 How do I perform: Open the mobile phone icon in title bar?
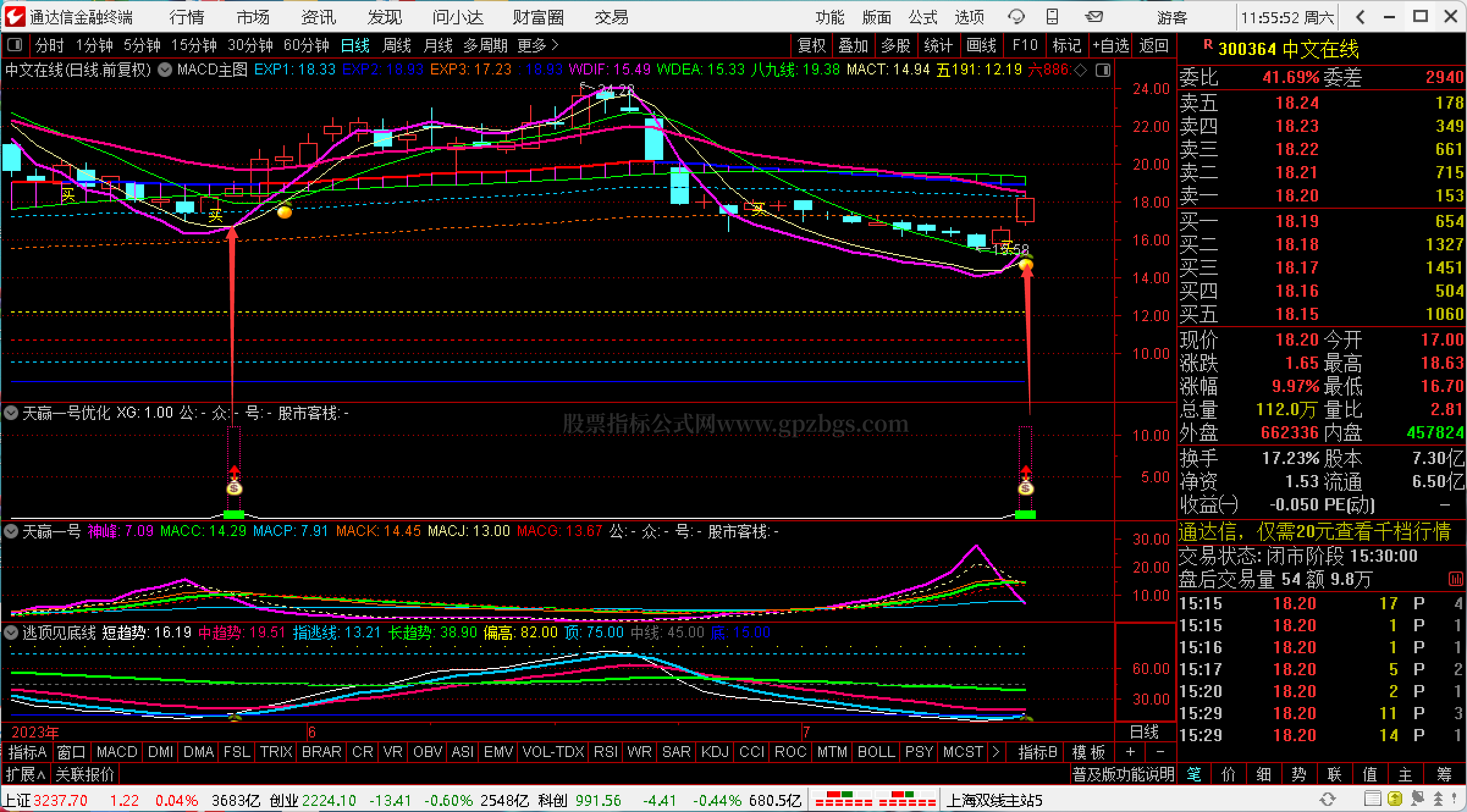coord(1052,17)
